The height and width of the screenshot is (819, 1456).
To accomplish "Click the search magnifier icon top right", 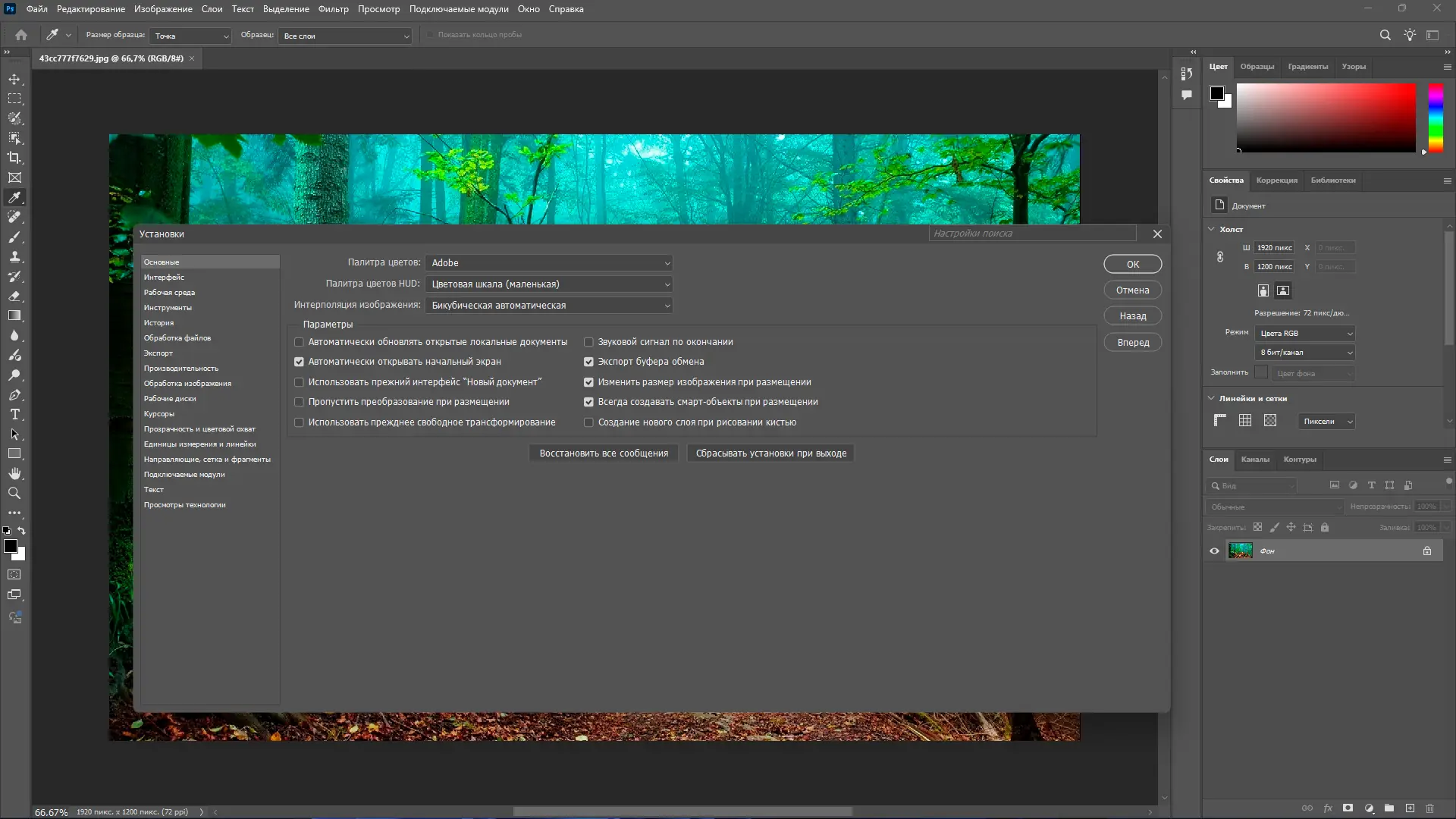I will point(1385,35).
